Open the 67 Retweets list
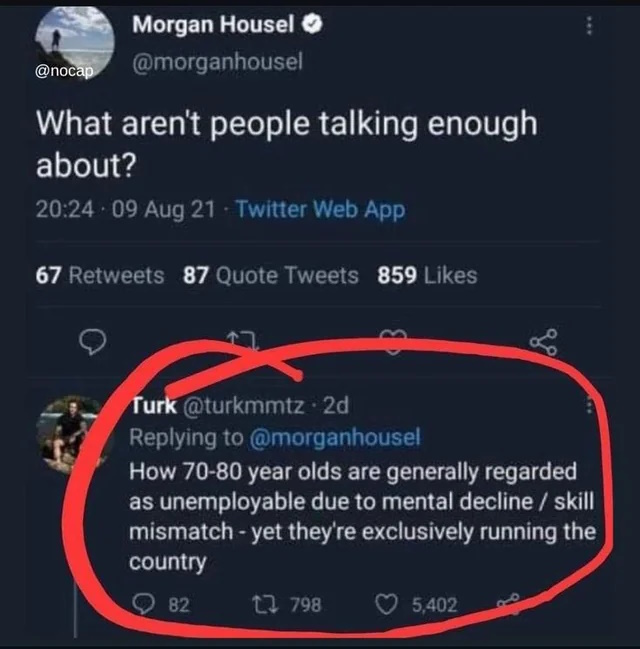The width and height of the screenshot is (640, 649). (100, 275)
